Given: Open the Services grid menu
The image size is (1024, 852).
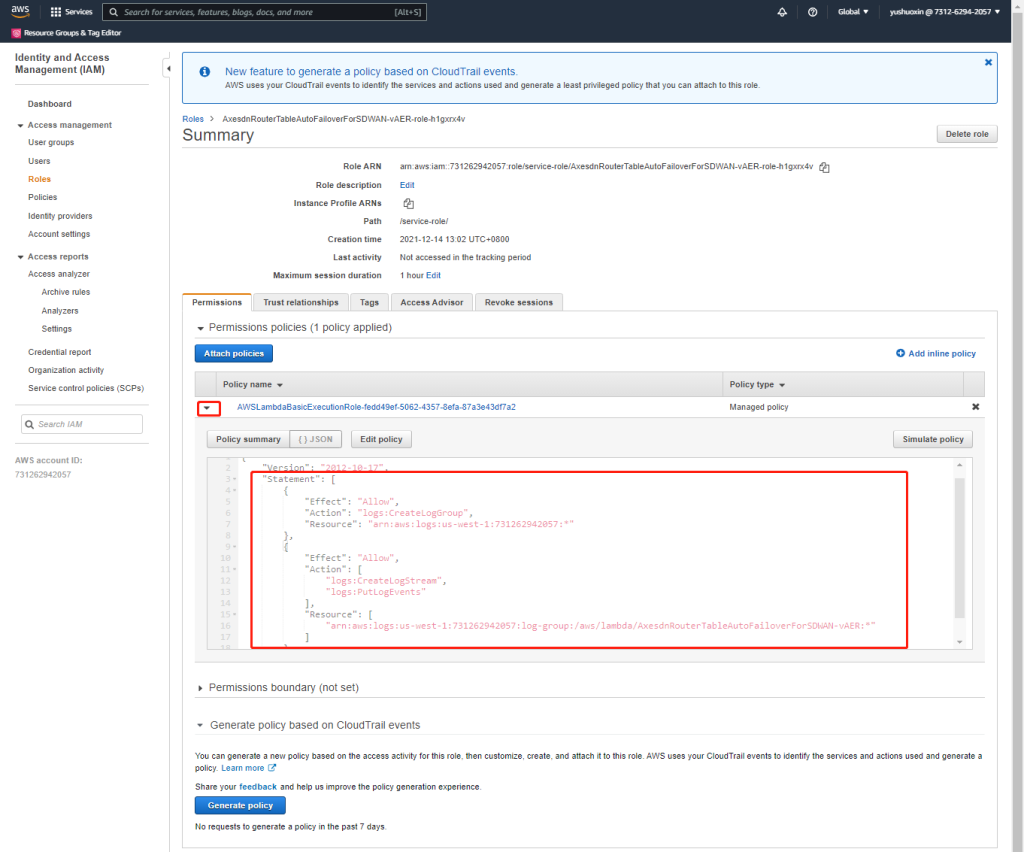Looking at the screenshot, I should coord(72,12).
